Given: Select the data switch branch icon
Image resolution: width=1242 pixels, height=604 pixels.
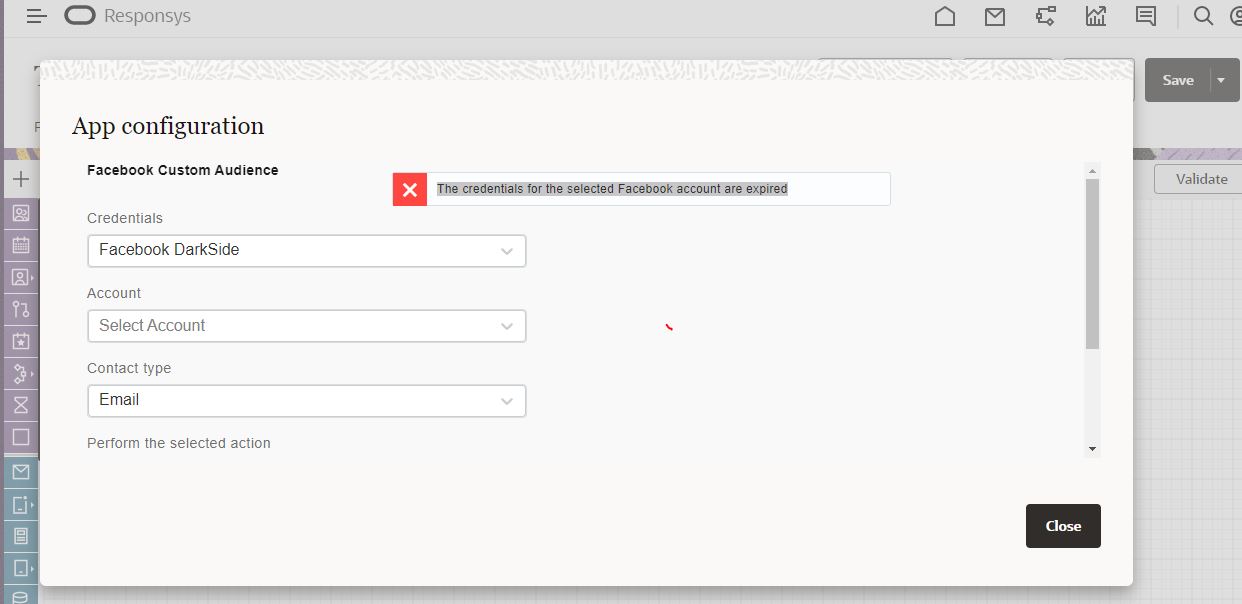Looking at the screenshot, I should (x=21, y=309).
